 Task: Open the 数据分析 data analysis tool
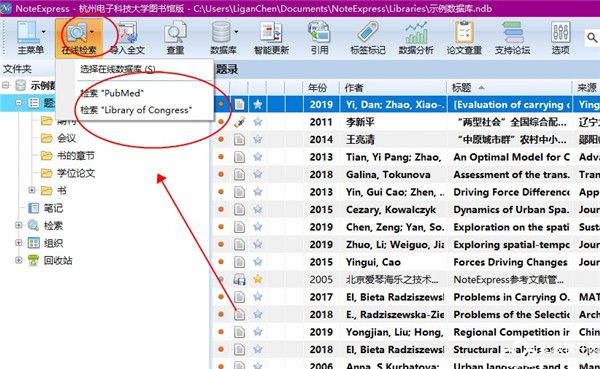tap(416, 38)
